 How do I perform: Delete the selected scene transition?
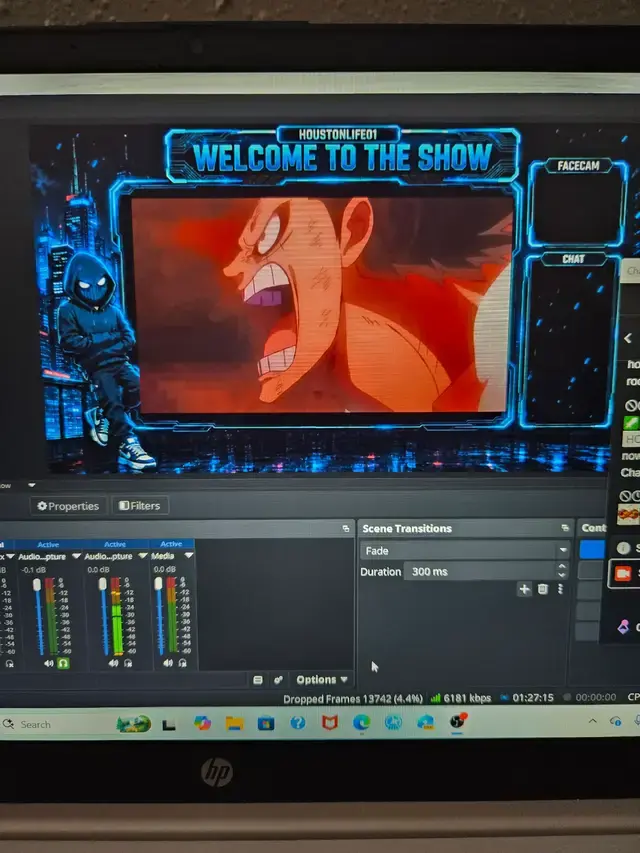pyautogui.click(x=543, y=589)
